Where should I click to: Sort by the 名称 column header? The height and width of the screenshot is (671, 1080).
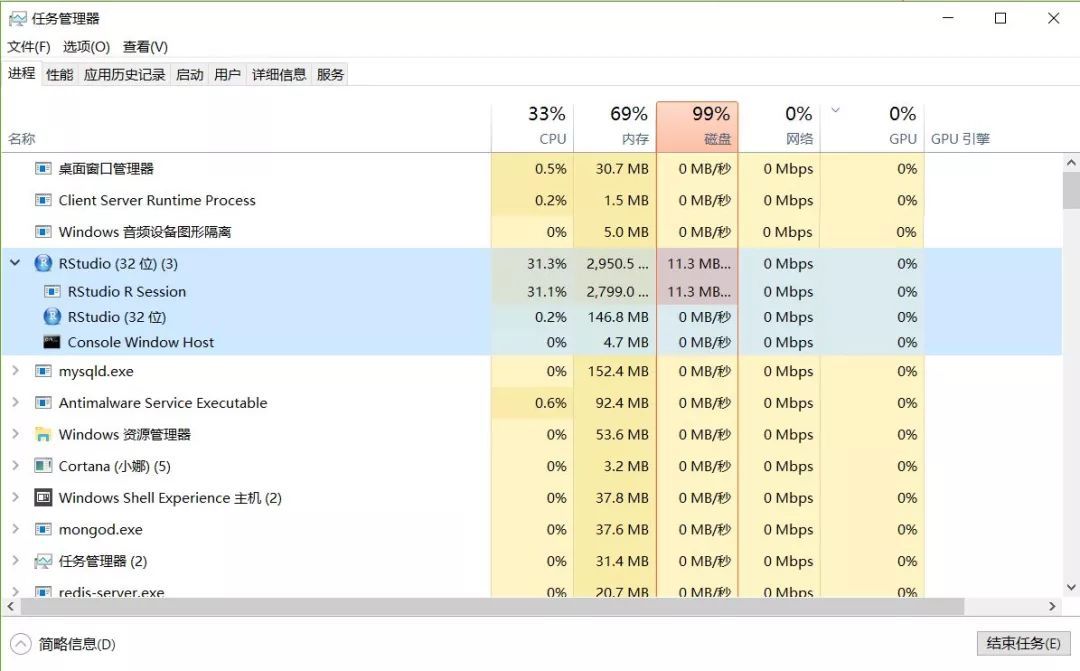click(x=21, y=138)
